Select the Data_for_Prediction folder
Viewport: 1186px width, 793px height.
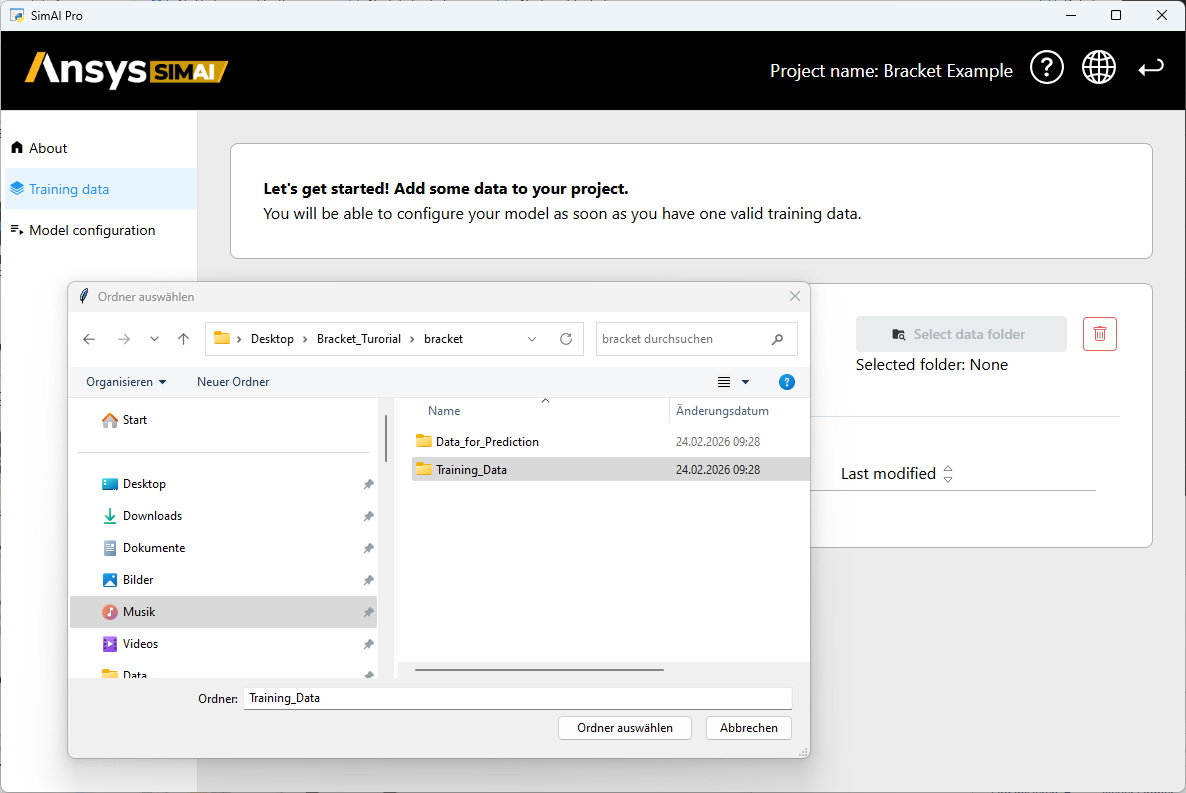[x=487, y=442]
